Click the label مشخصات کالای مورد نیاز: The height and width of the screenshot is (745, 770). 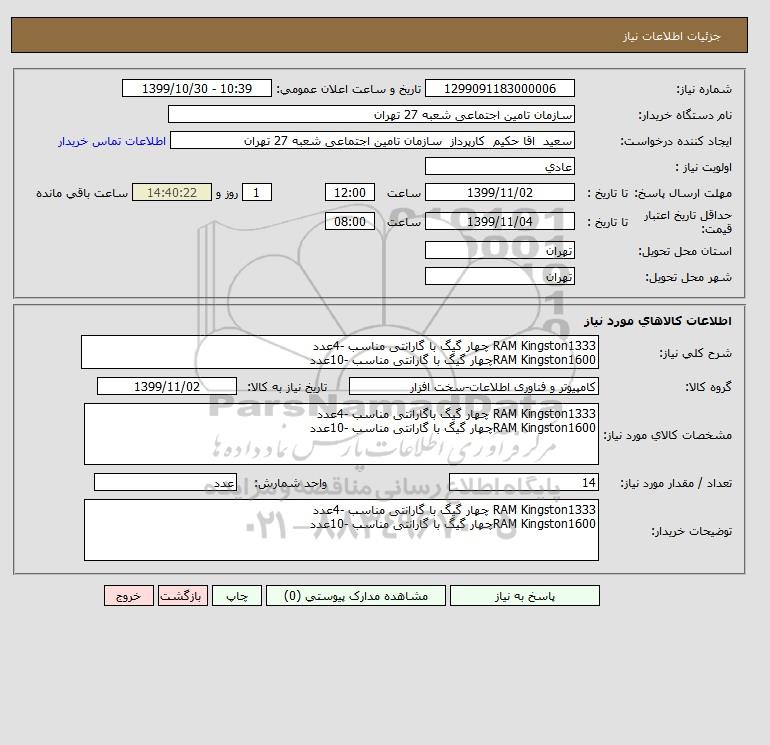tap(667, 435)
